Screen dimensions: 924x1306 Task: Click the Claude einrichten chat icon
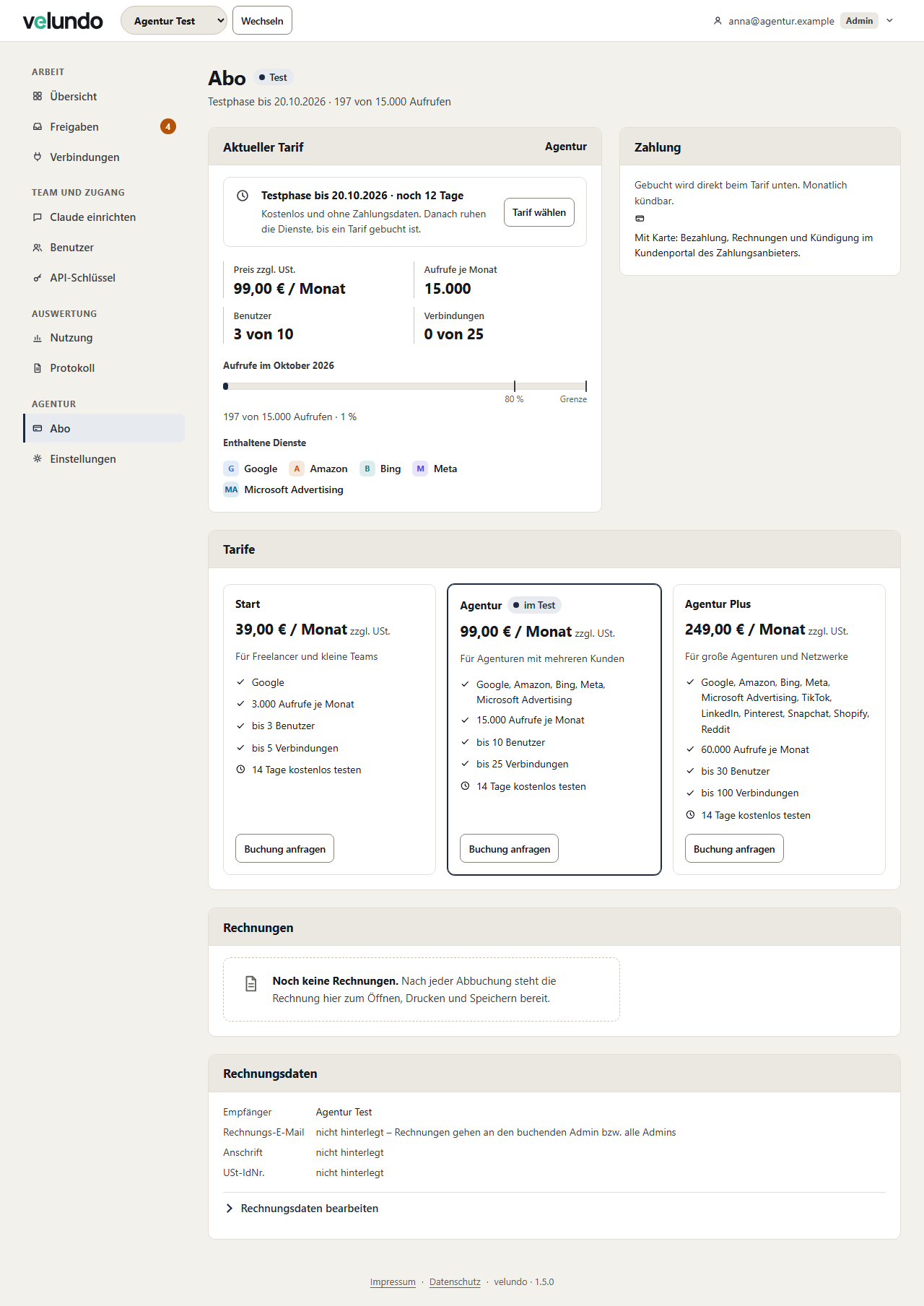point(38,217)
